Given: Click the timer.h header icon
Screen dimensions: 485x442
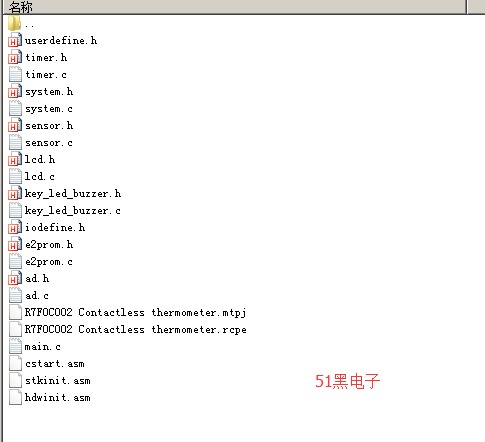Looking at the screenshot, I should [x=15, y=57].
